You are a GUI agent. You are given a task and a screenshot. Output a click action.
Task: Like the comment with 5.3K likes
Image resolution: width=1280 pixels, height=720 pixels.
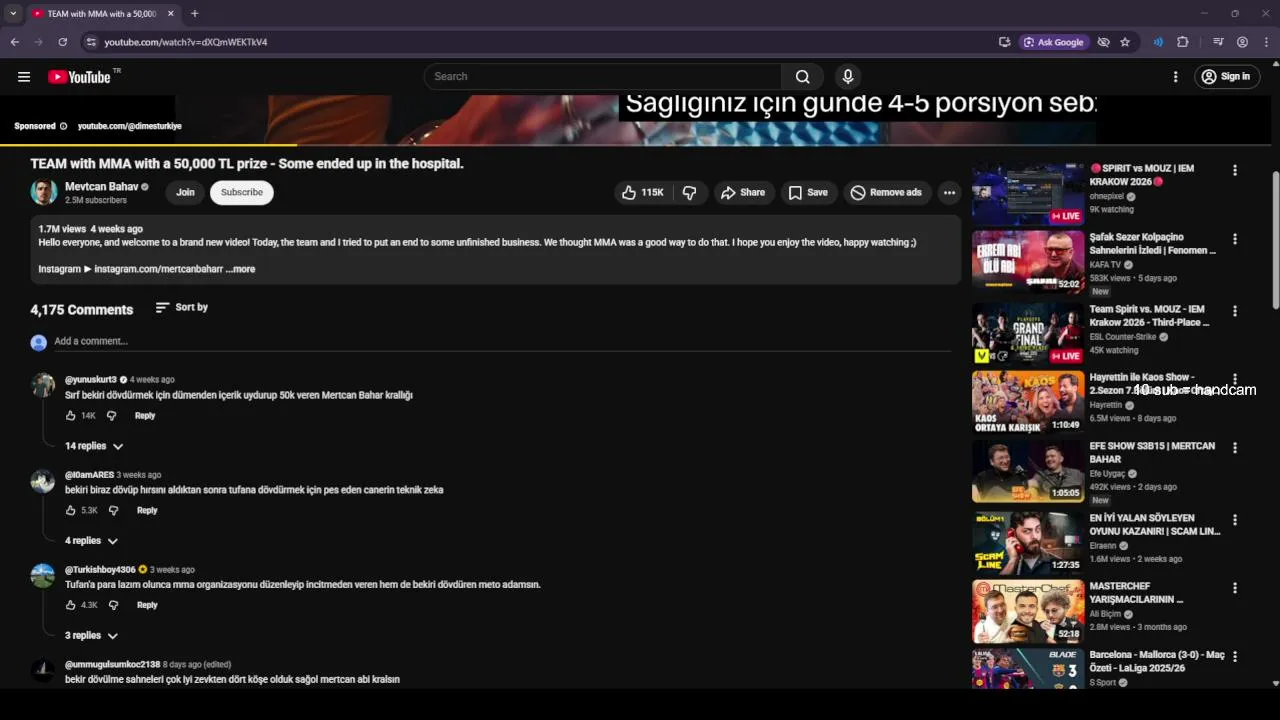tap(71, 511)
